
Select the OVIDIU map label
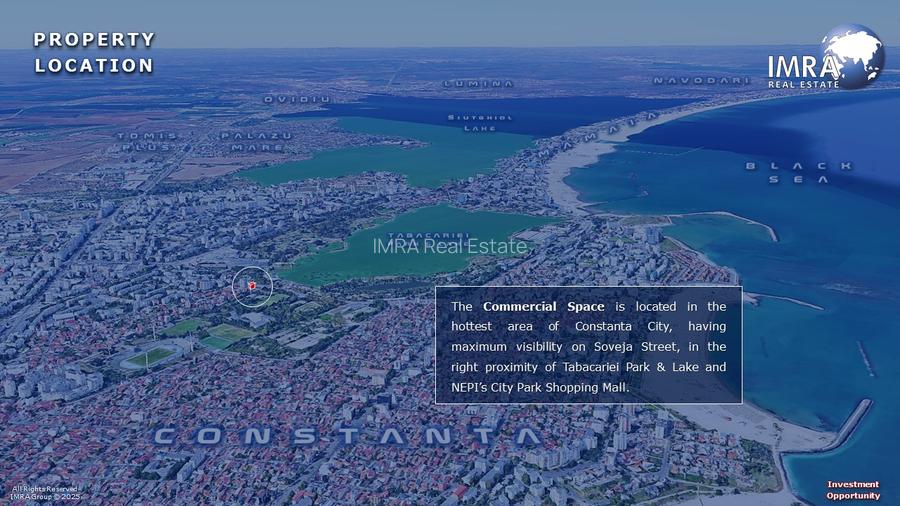[297, 99]
